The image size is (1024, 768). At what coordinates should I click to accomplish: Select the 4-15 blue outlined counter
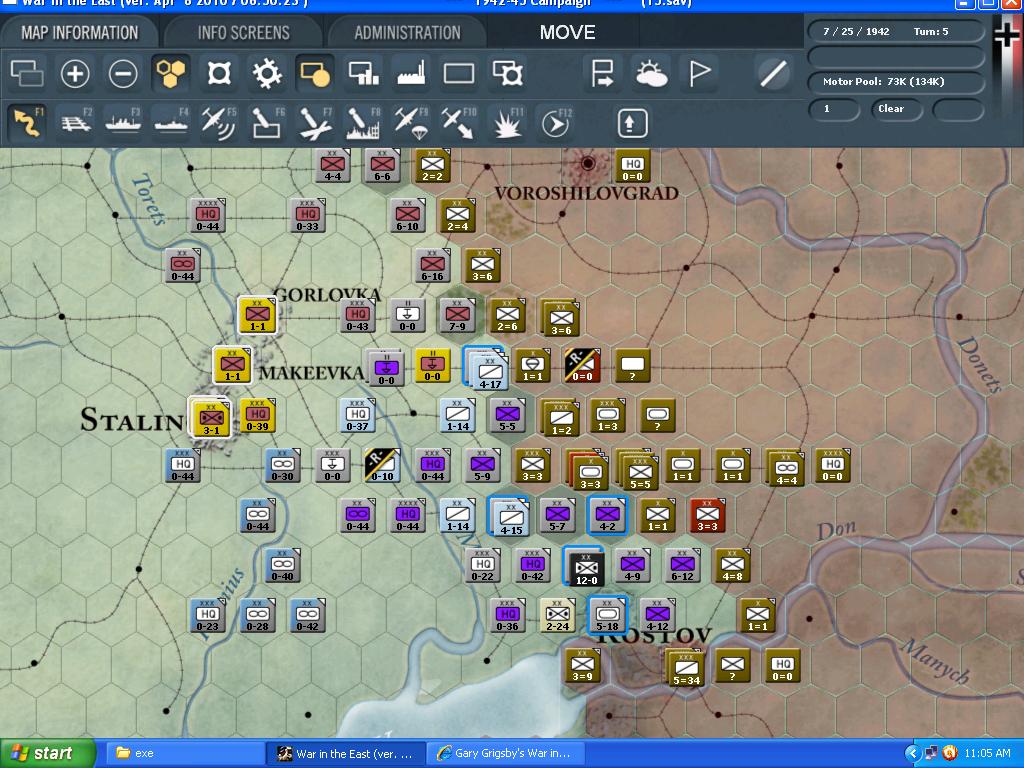(509, 517)
